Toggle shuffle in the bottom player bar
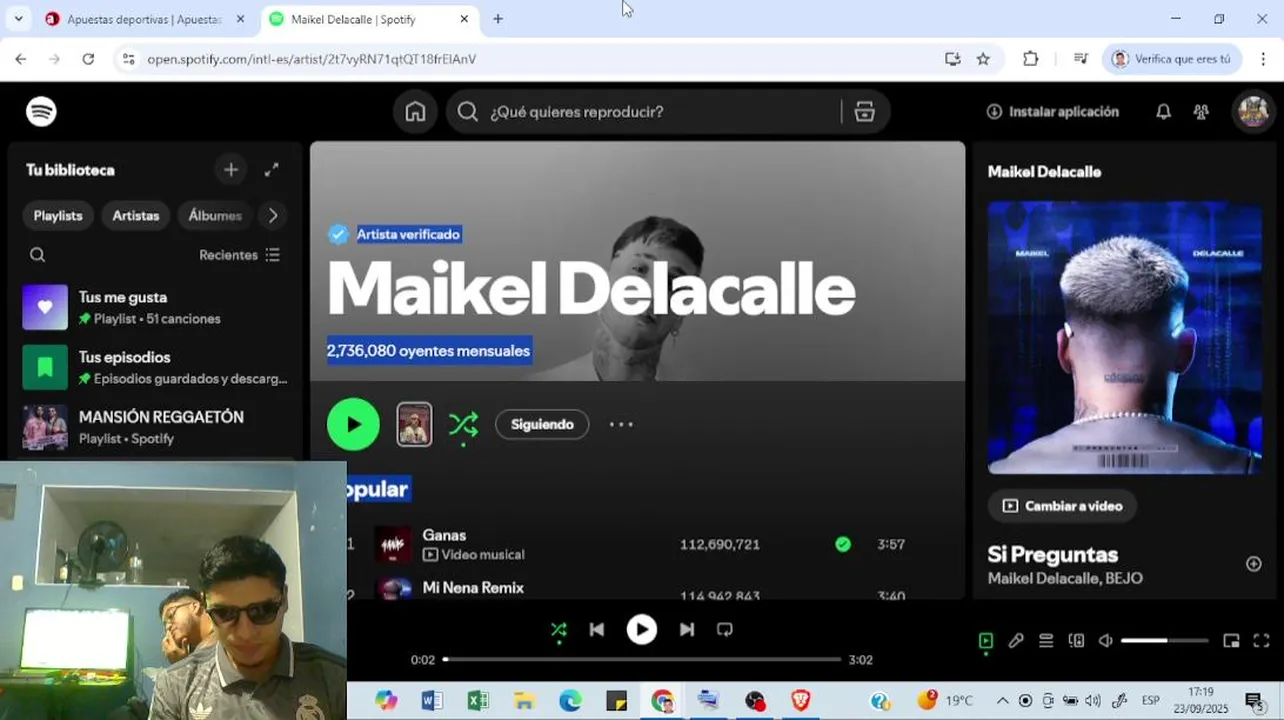Screen dimensions: 1284x720 [558, 630]
